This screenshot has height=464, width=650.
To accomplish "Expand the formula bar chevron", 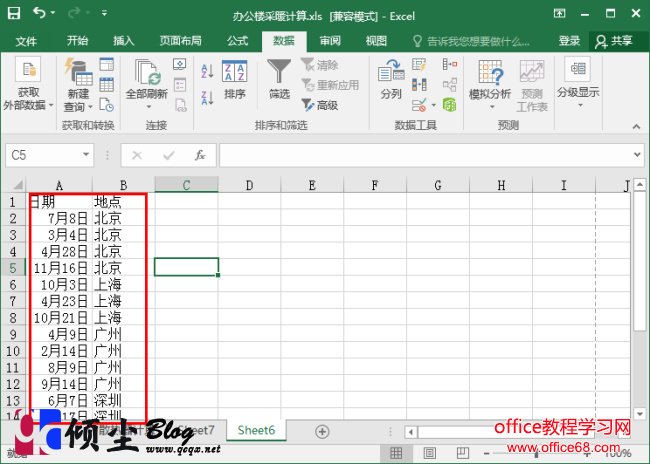I will click(x=637, y=155).
